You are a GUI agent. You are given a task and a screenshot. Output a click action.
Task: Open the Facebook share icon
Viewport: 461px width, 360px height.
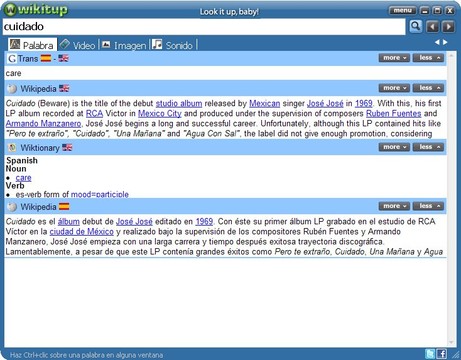(x=441, y=353)
